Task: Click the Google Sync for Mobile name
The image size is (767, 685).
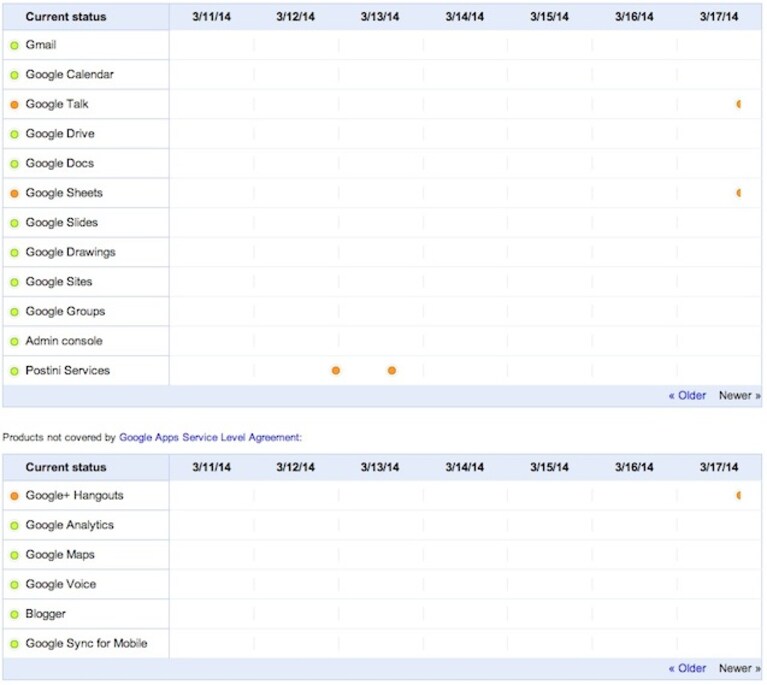Action: (86, 644)
